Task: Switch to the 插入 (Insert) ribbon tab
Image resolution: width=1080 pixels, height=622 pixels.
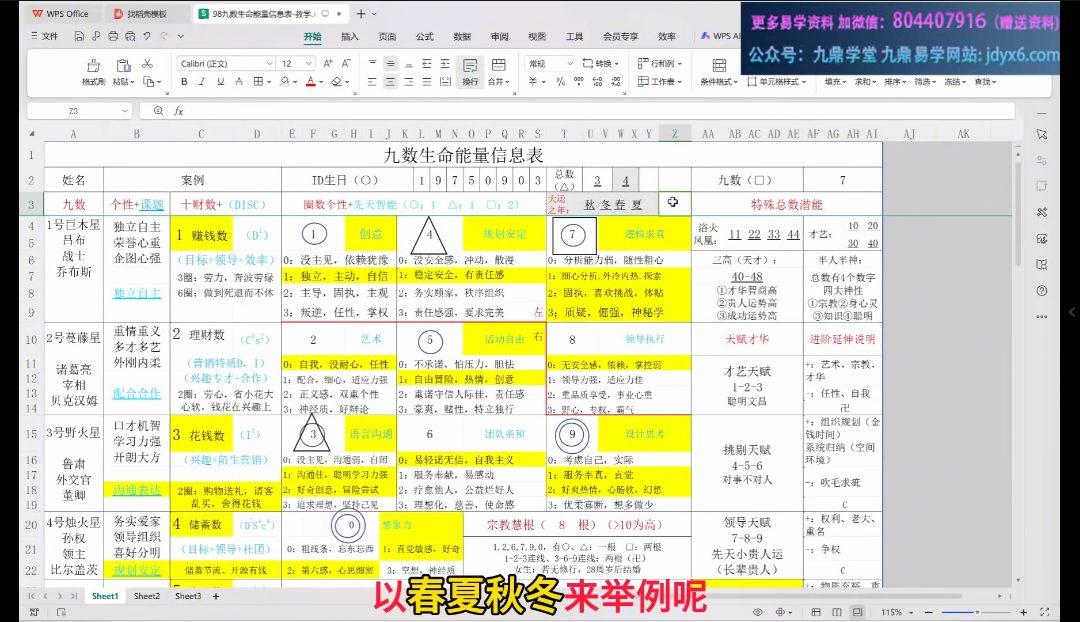Action: coord(350,37)
